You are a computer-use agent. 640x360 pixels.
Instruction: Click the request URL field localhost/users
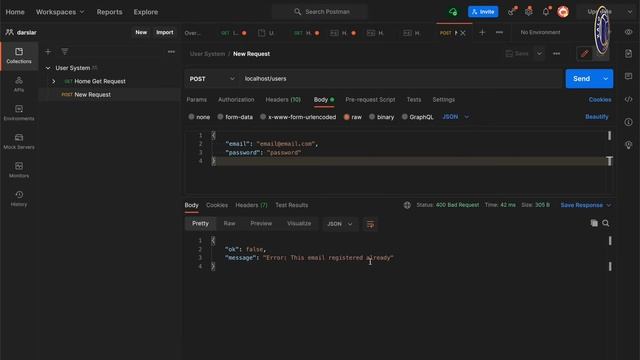(x=401, y=79)
